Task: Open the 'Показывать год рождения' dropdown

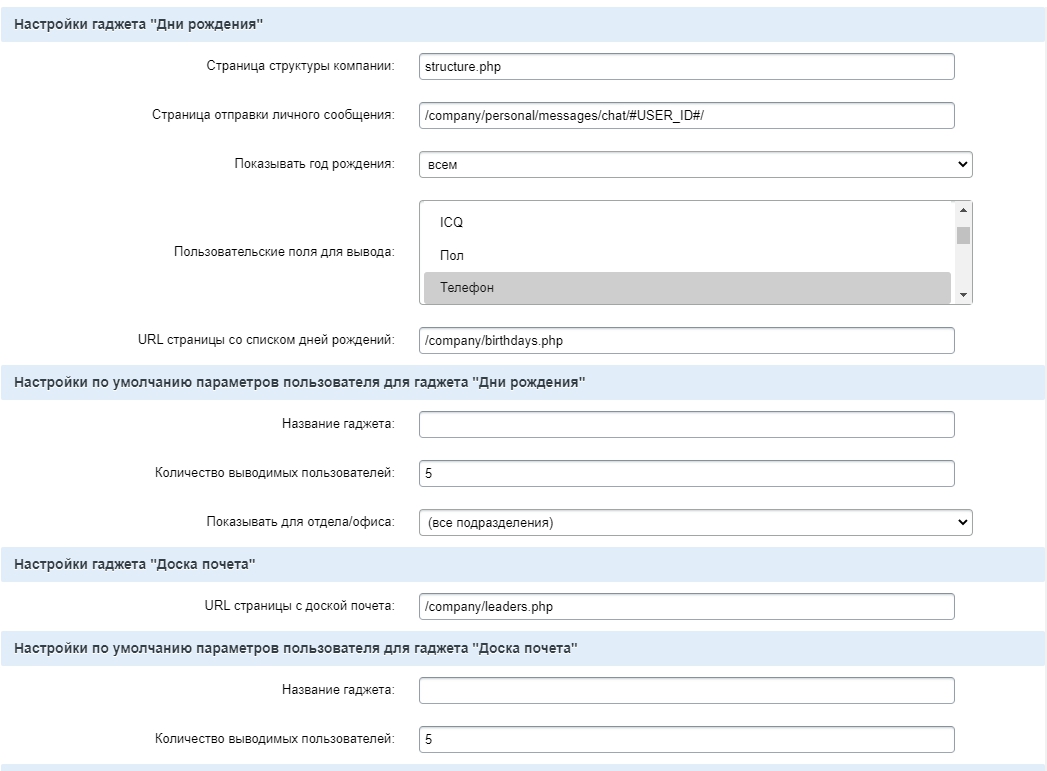Action: pos(695,164)
